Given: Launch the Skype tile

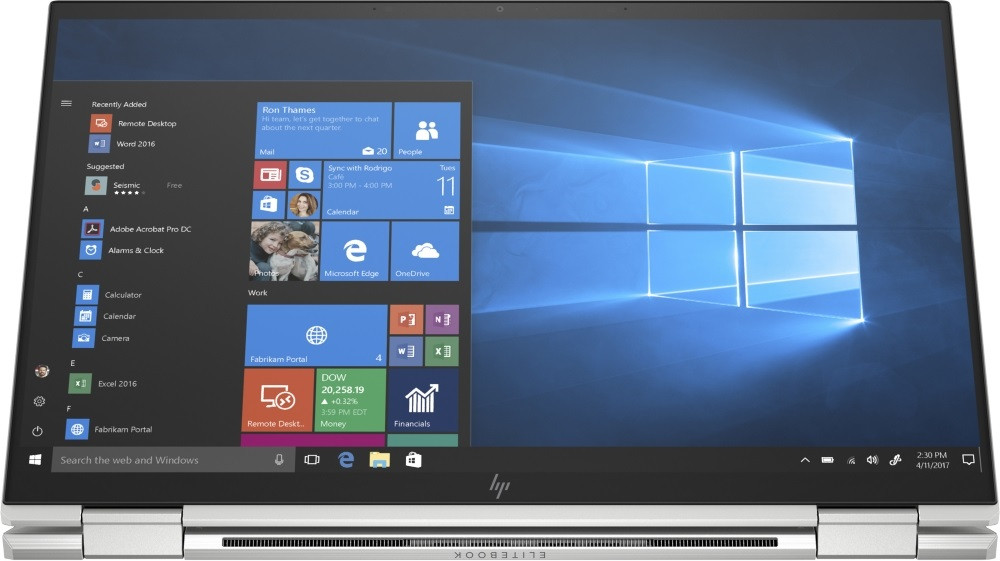Looking at the screenshot, I should (304, 175).
